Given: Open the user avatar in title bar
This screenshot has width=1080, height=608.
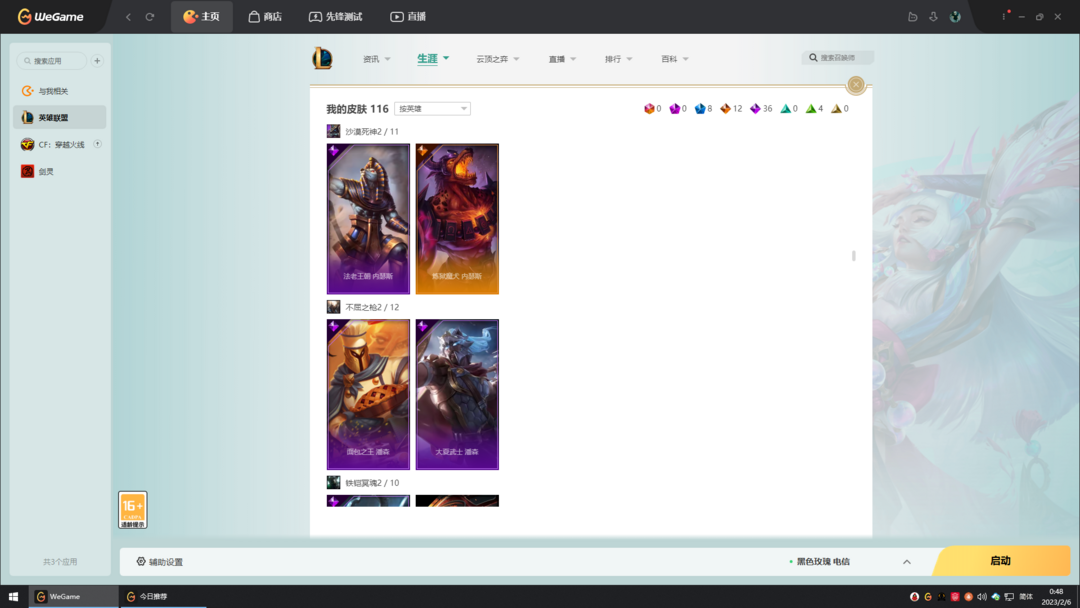Looking at the screenshot, I should 955,17.
